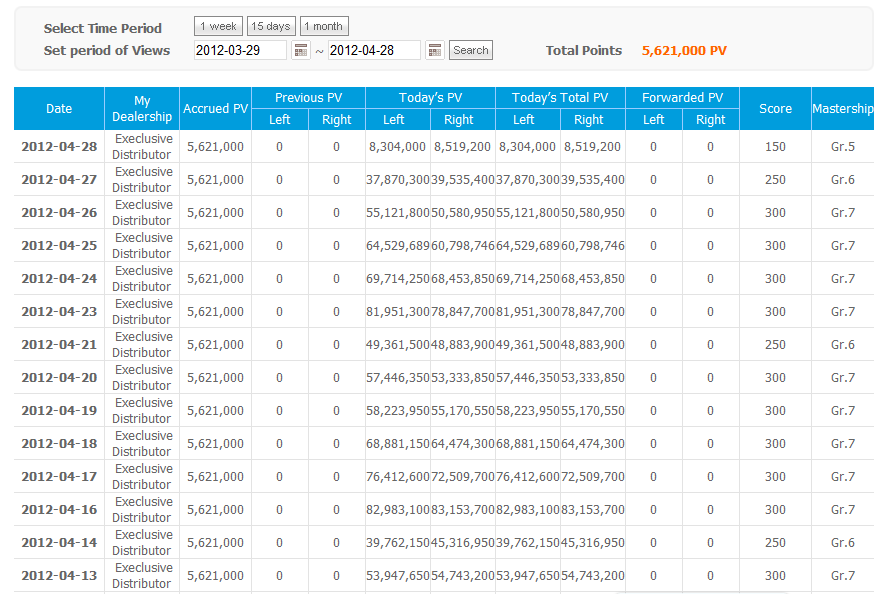Select the date cell 2012-04-26
The image size is (883, 594).
click(x=59, y=213)
